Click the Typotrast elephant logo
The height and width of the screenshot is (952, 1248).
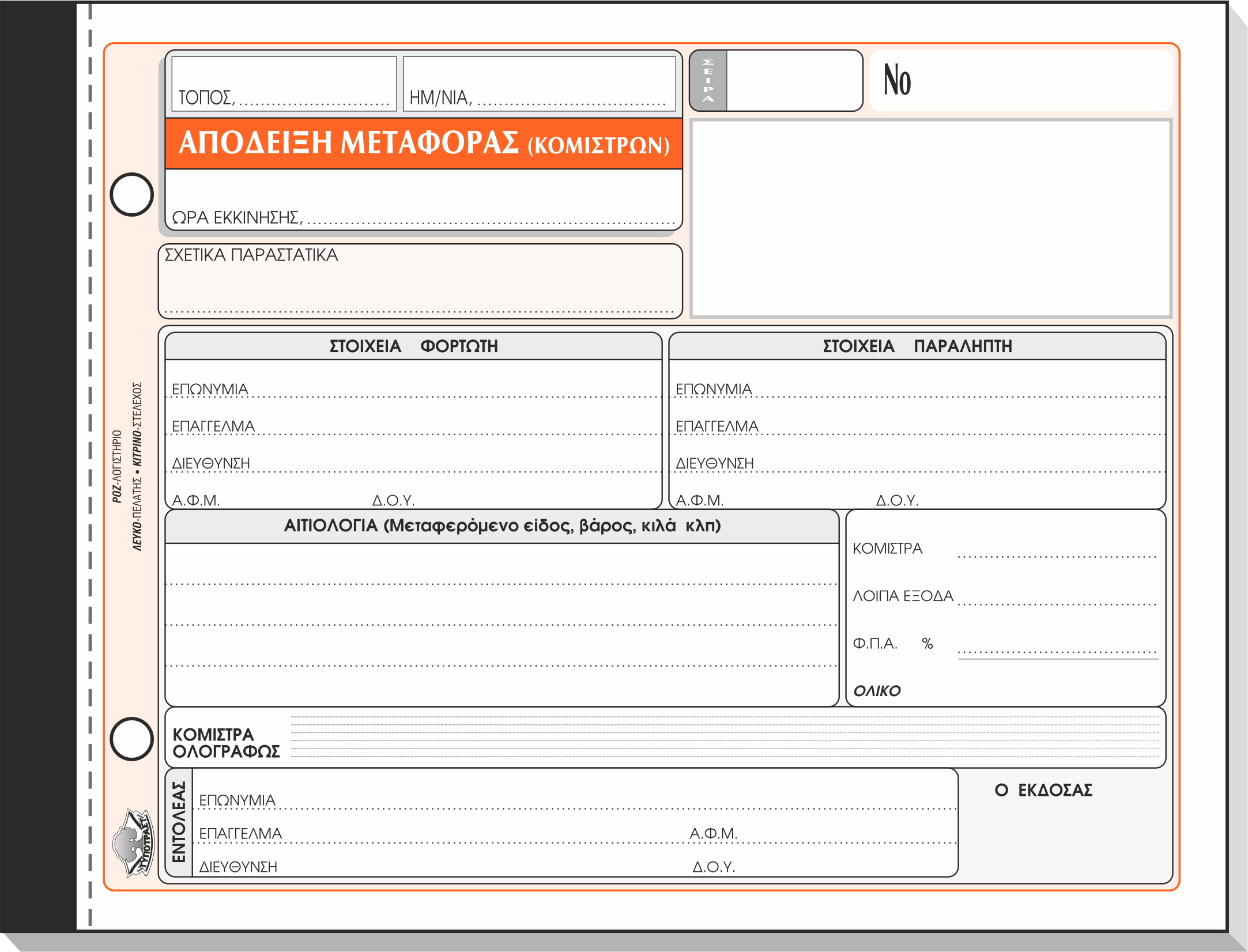(x=133, y=843)
